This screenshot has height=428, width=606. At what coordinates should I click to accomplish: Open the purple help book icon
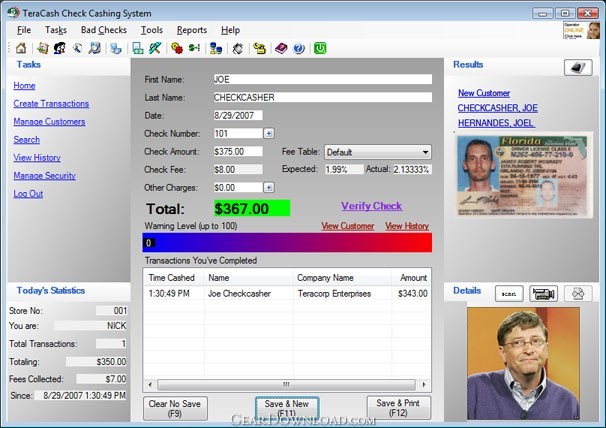(x=281, y=48)
